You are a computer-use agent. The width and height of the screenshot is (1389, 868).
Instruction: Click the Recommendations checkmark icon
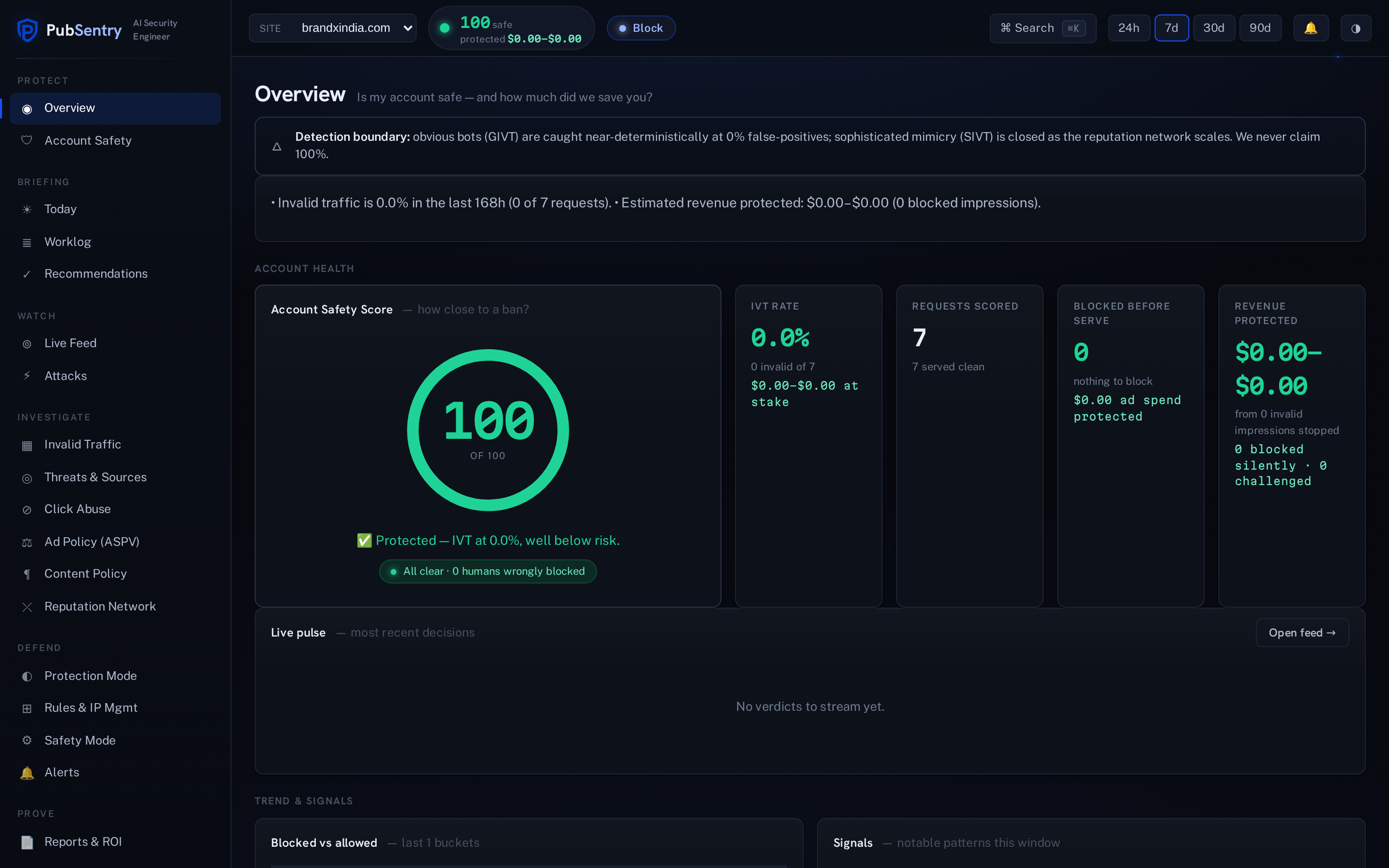pyautogui.click(x=27, y=274)
